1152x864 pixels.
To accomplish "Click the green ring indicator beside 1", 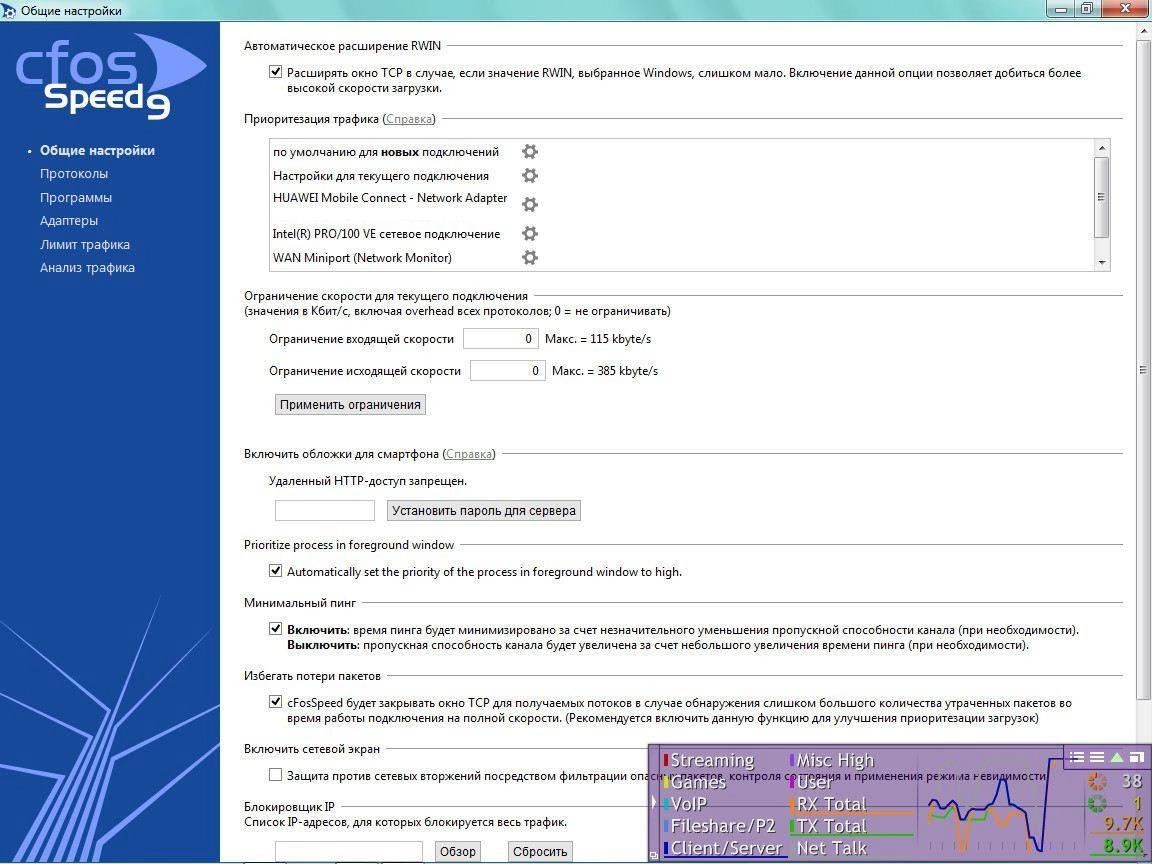I will pyautogui.click(x=1097, y=803).
